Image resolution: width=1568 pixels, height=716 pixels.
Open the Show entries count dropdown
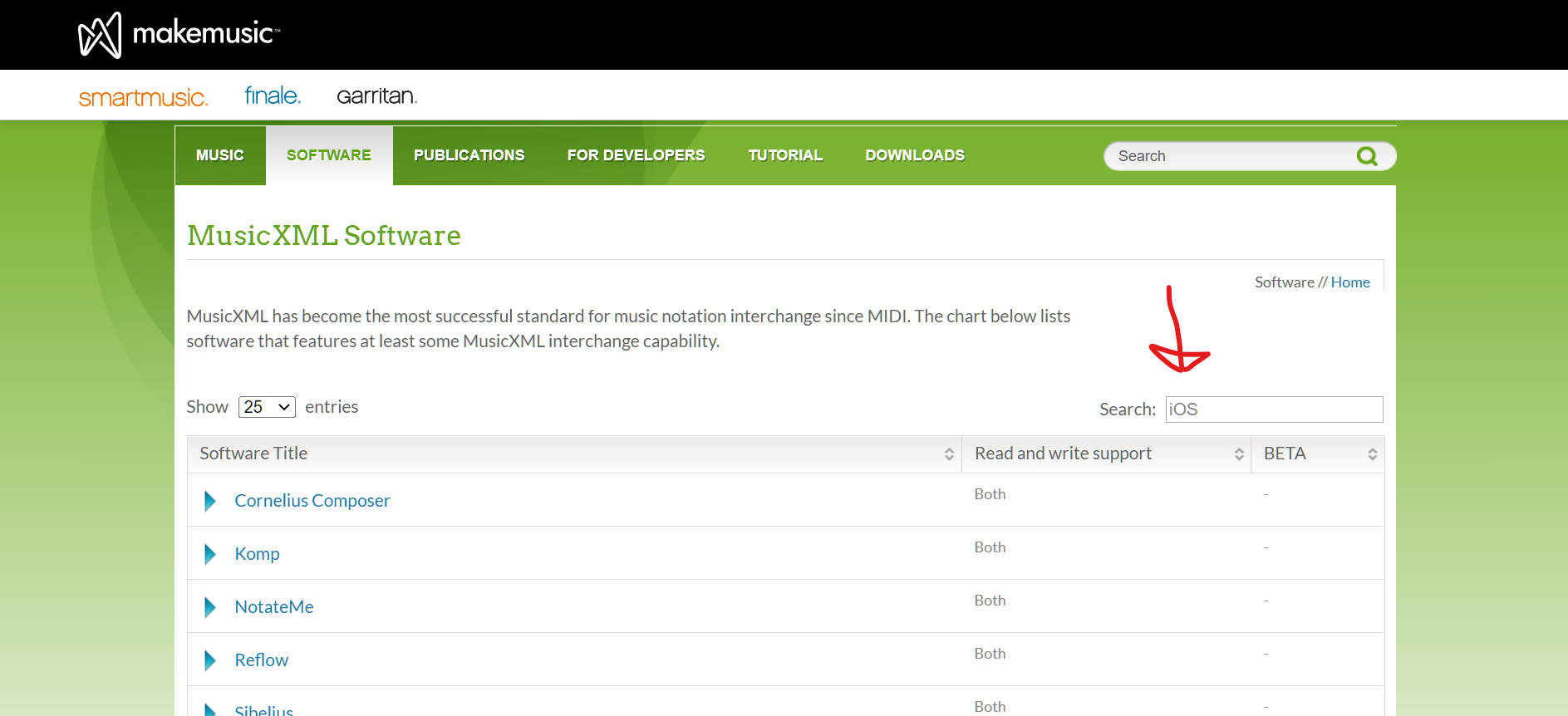[267, 407]
